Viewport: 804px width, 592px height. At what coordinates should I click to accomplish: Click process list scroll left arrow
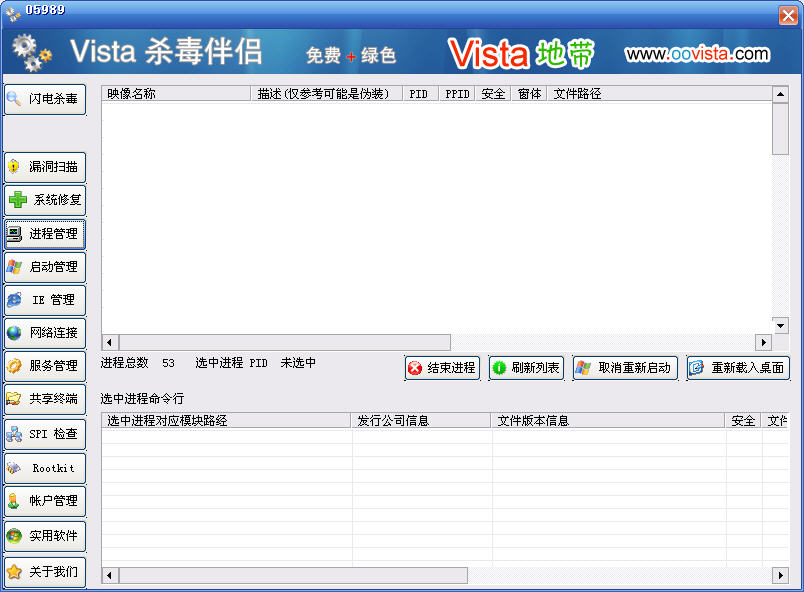pyautogui.click(x=110, y=342)
